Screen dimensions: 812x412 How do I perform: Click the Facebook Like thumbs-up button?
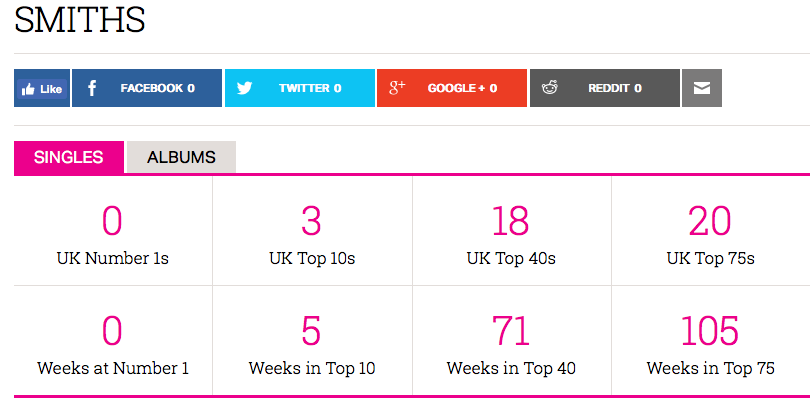(x=41, y=88)
